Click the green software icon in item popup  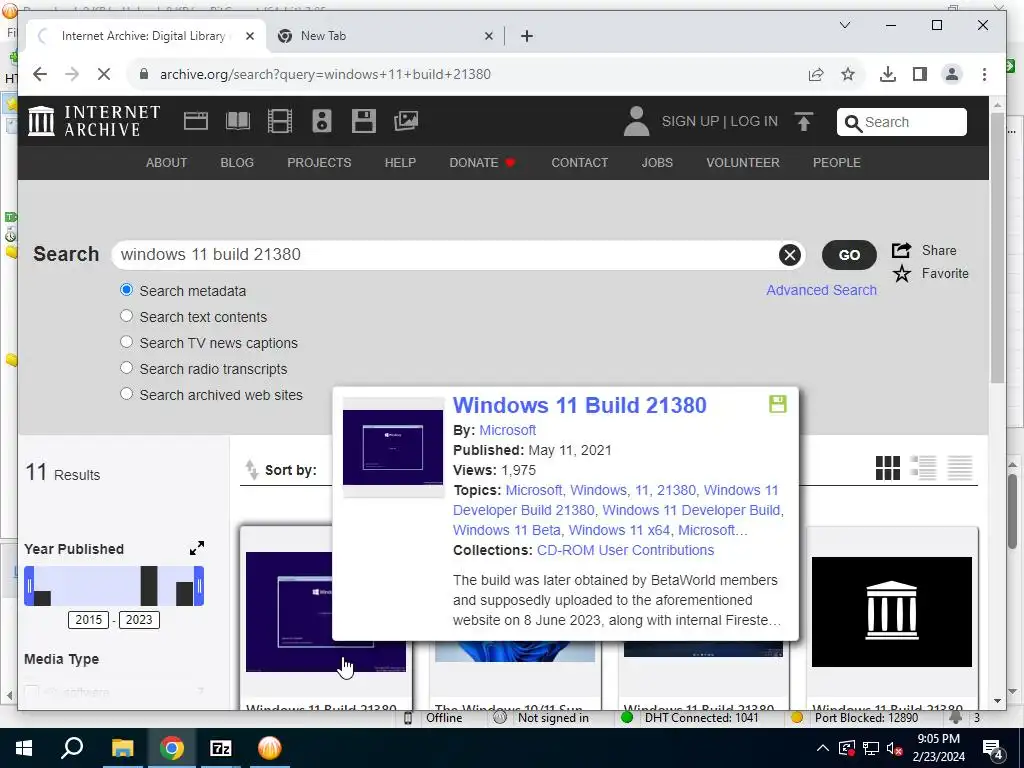tap(777, 404)
